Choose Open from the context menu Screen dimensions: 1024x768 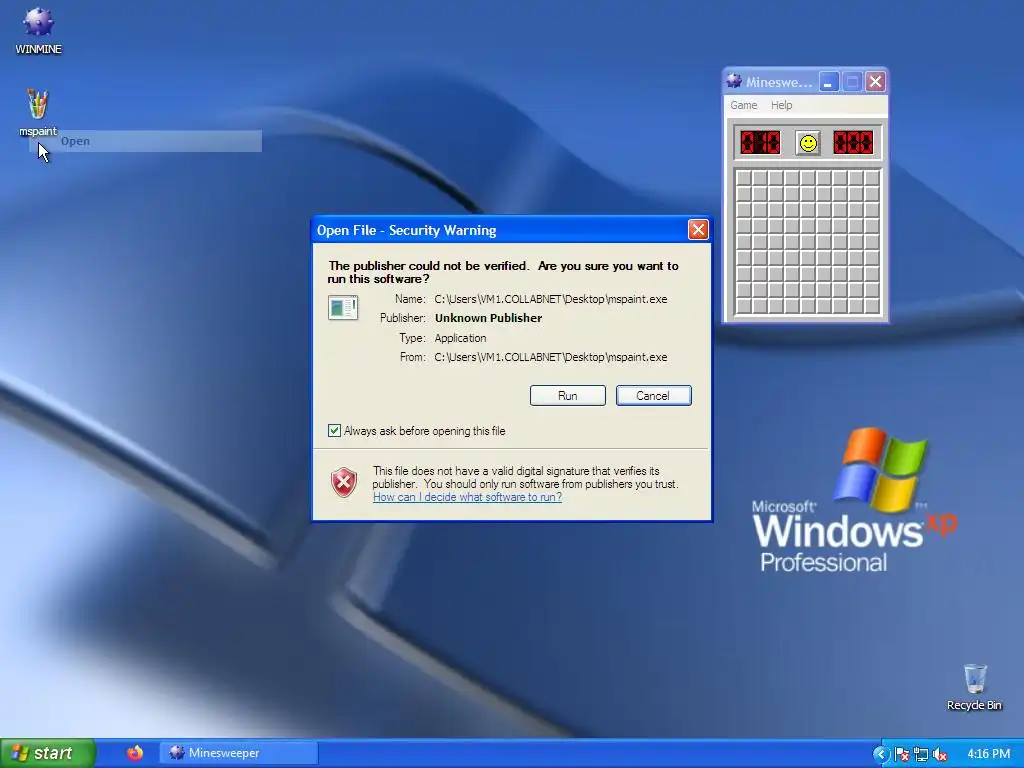[145, 141]
